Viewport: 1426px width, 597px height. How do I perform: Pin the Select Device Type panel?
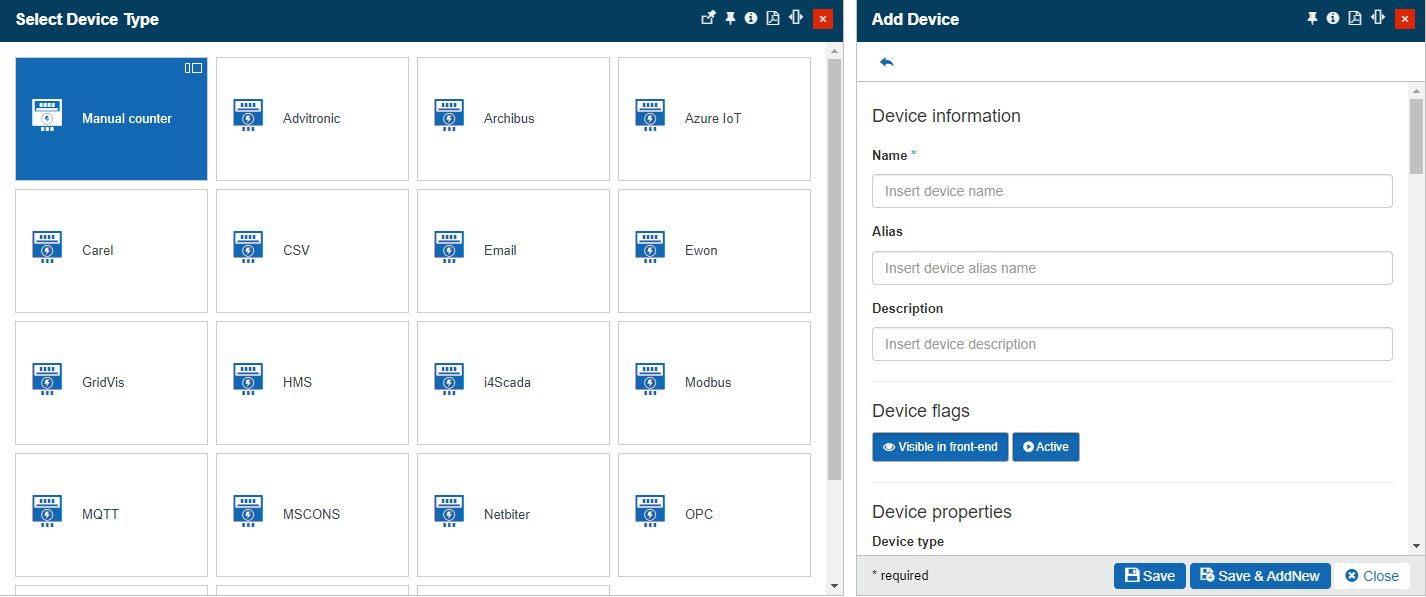pyautogui.click(x=730, y=18)
